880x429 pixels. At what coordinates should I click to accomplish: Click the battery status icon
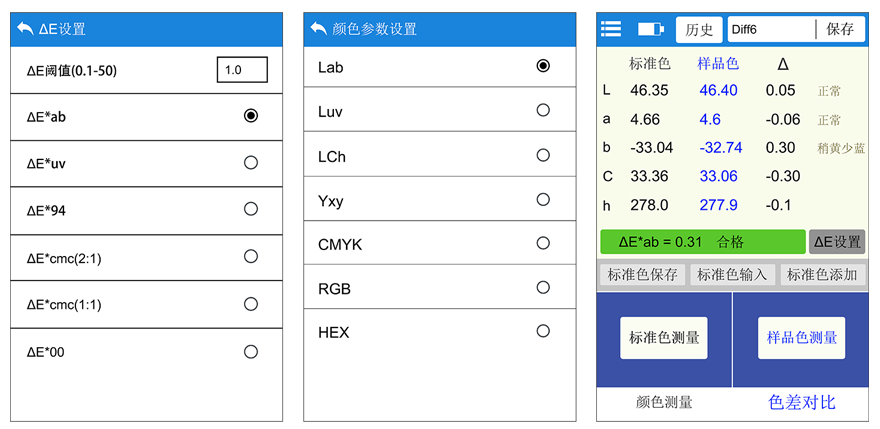click(x=650, y=29)
